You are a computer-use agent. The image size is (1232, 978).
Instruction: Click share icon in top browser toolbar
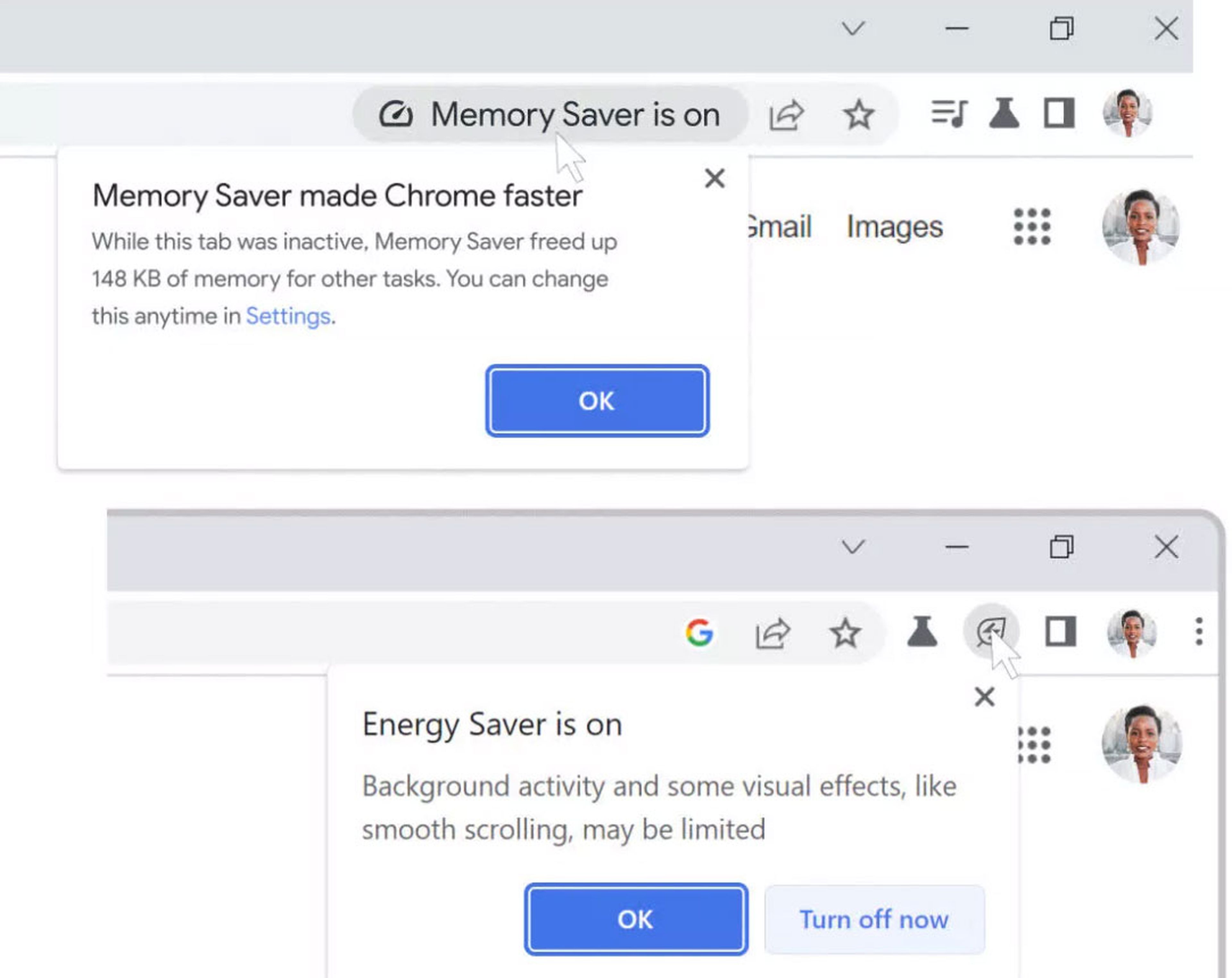tap(786, 115)
